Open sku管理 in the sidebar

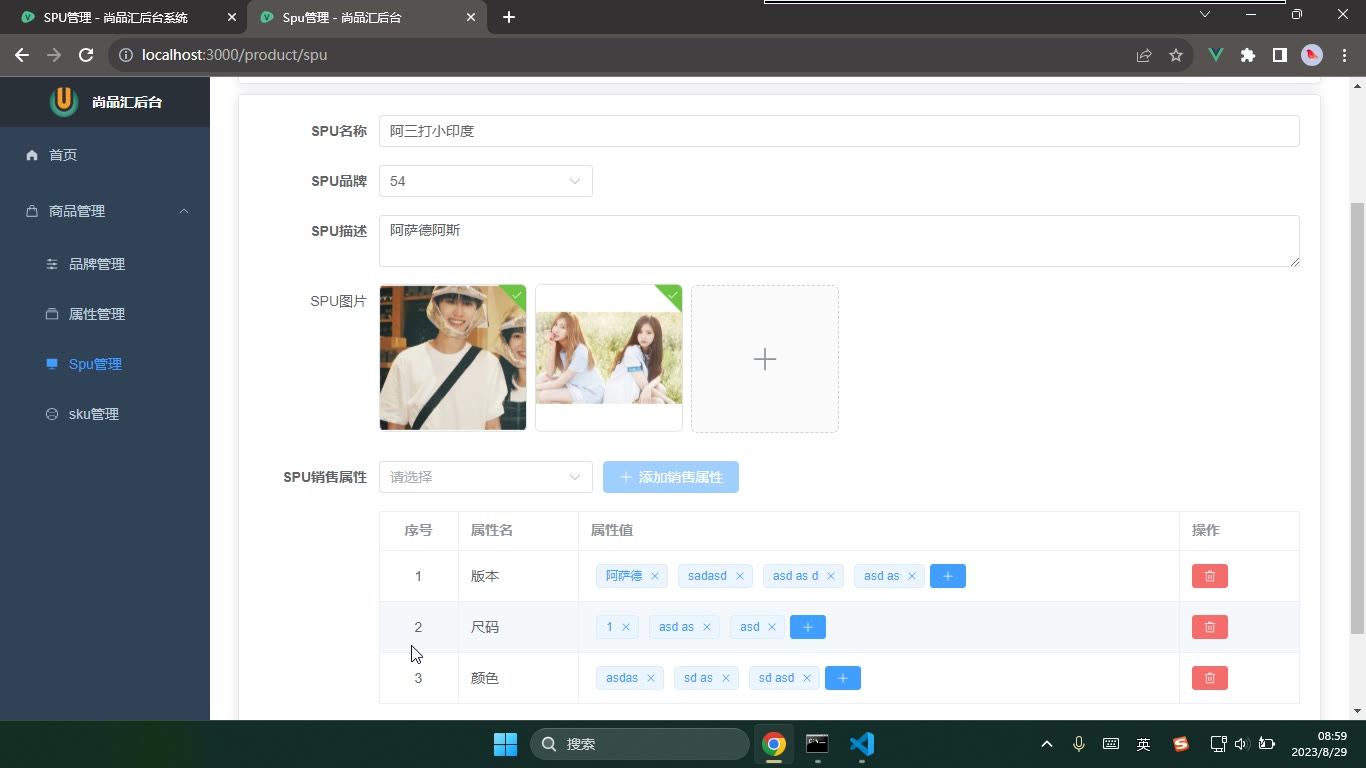105,414
